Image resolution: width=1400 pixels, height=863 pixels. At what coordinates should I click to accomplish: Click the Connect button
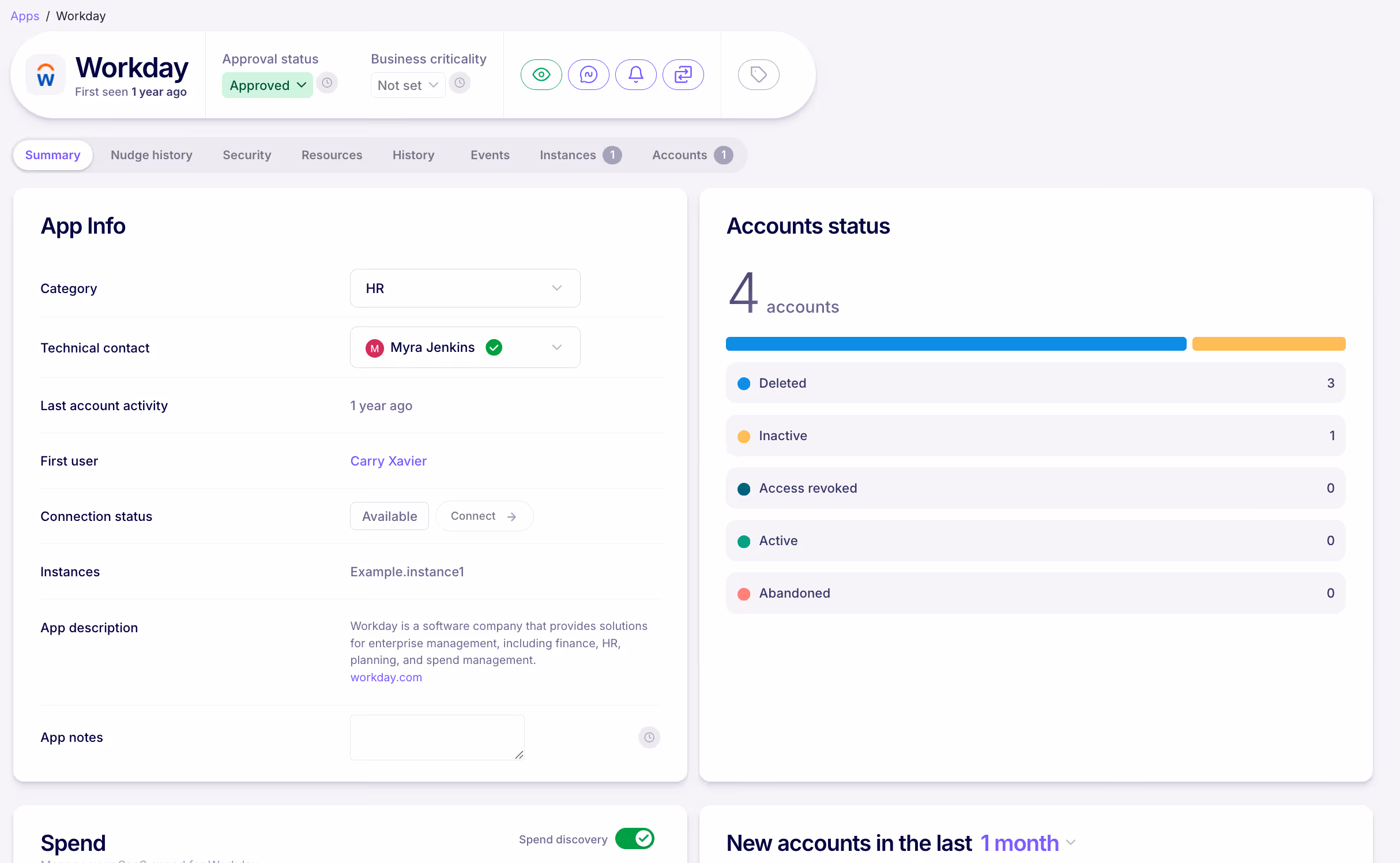tap(484, 516)
